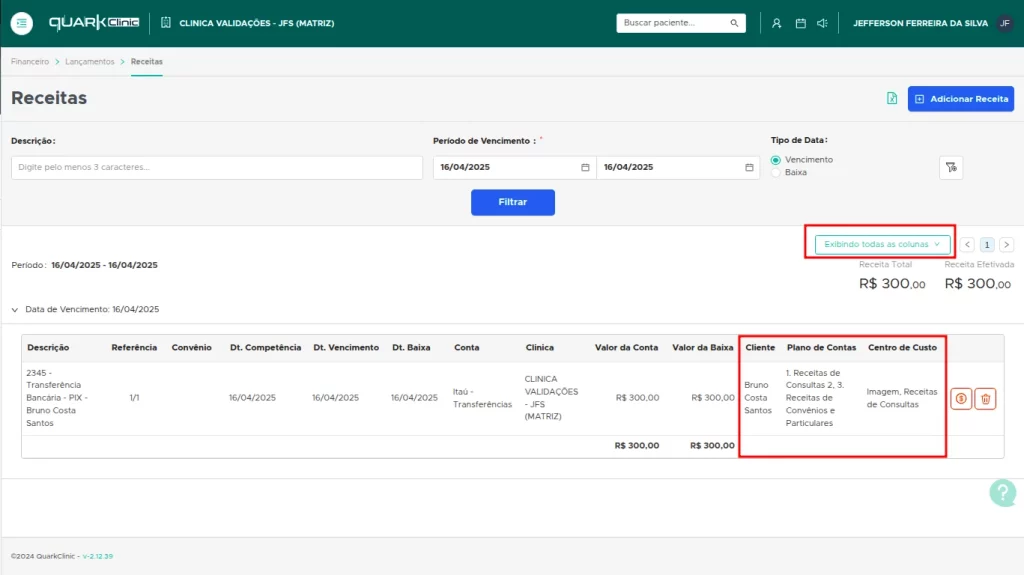
Task: Click the Cliente column header
Action: coord(760,348)
